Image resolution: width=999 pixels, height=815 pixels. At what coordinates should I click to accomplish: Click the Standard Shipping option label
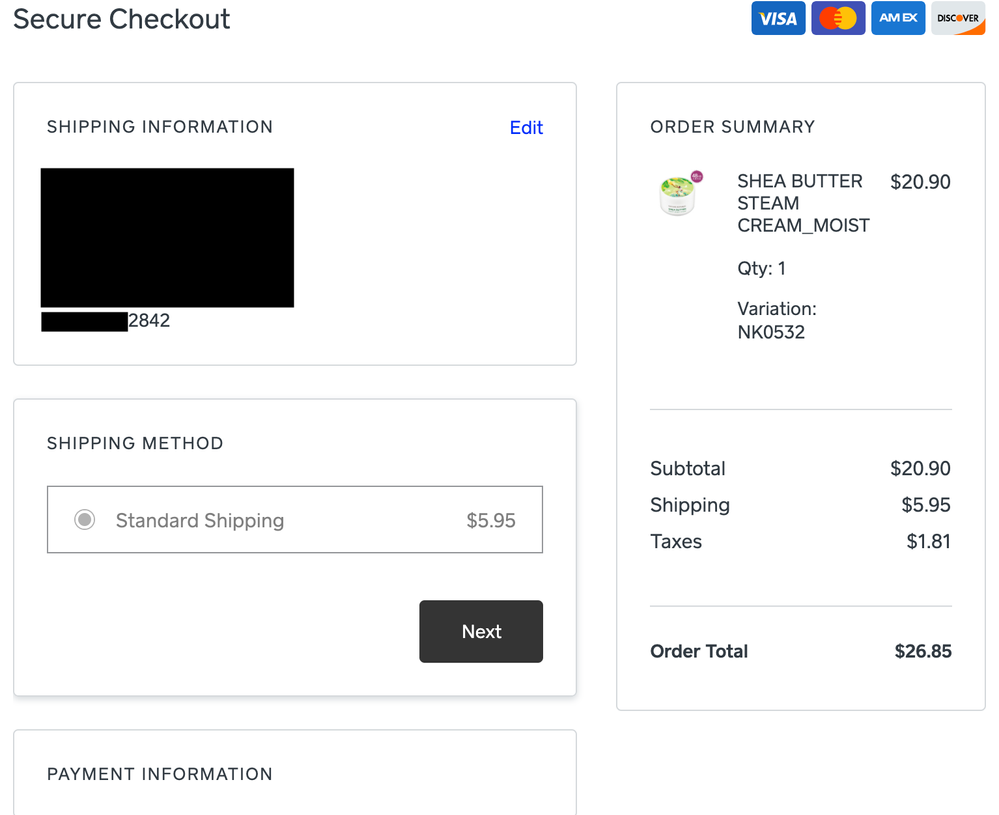(x=200, y=521)
